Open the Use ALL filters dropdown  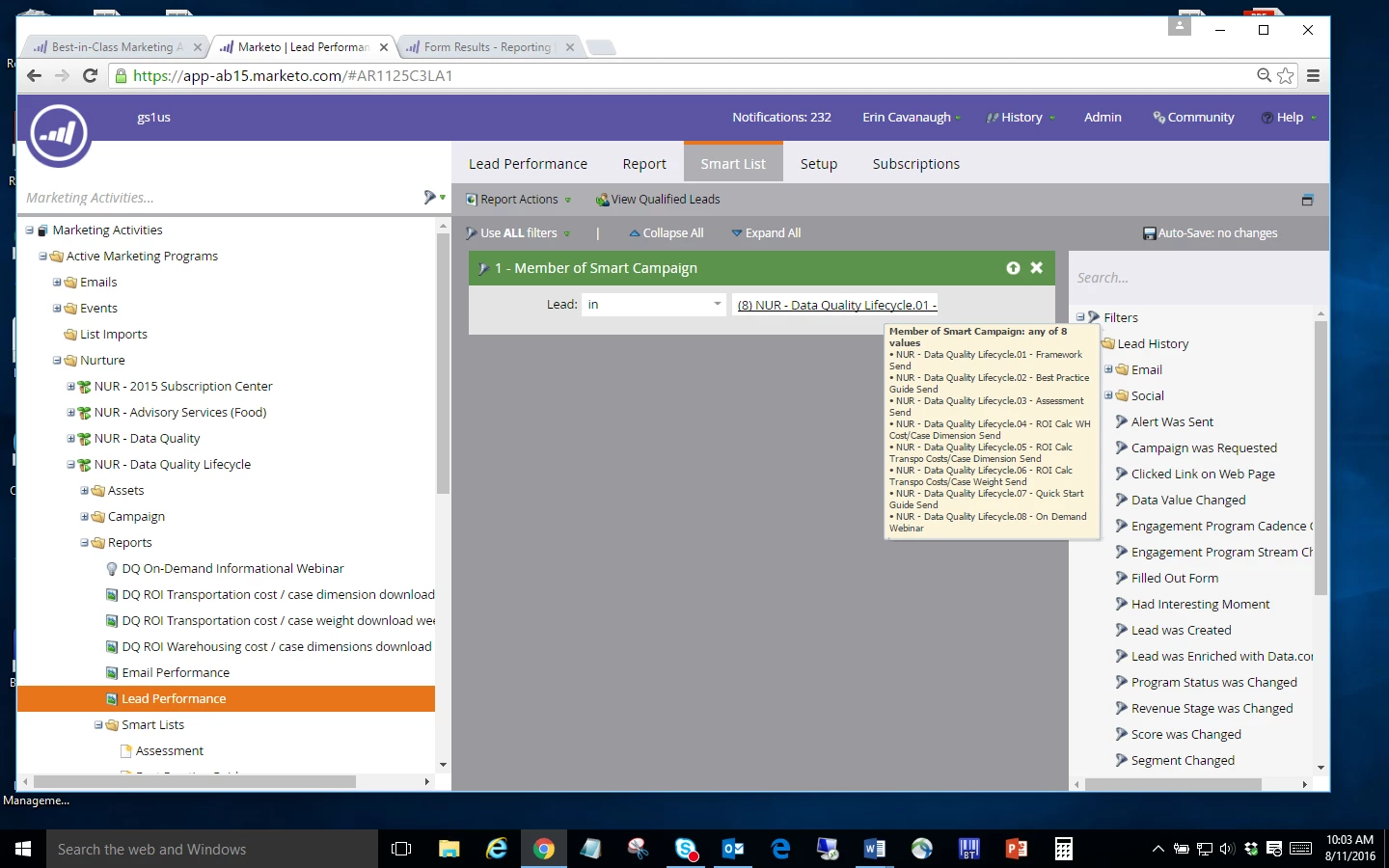click(518, 233)
